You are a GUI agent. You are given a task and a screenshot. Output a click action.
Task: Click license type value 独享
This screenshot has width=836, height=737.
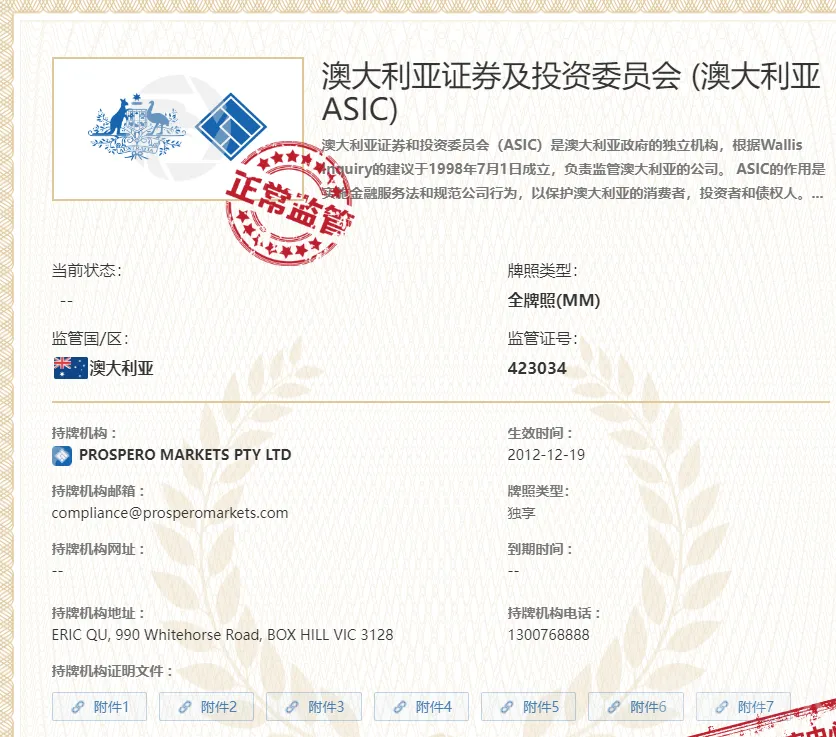point(521,513)
